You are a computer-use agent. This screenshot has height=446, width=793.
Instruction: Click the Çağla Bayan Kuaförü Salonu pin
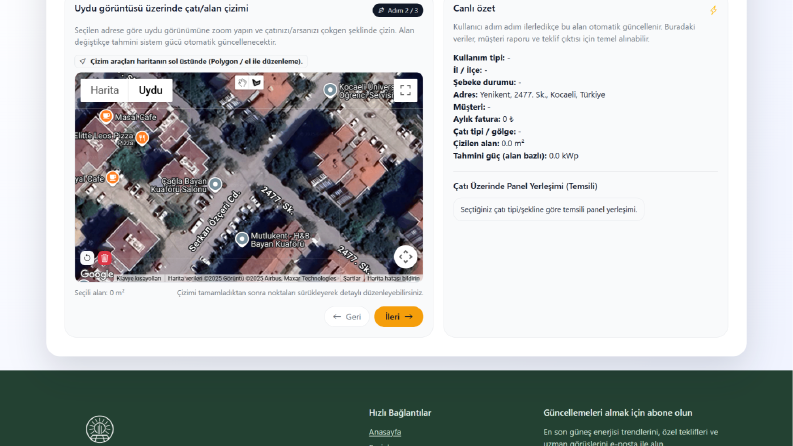[x=215, y=185]
